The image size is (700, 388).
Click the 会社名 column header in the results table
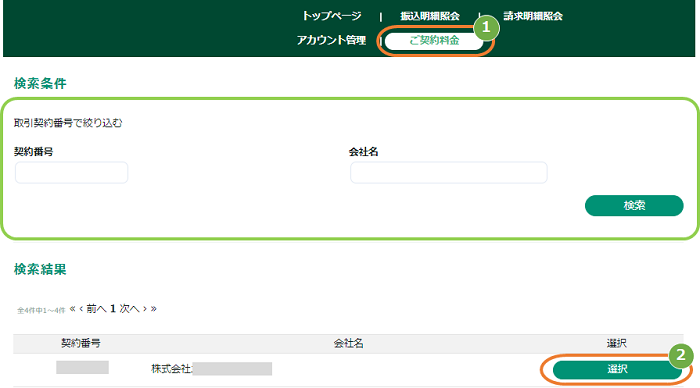click(349, 343)
